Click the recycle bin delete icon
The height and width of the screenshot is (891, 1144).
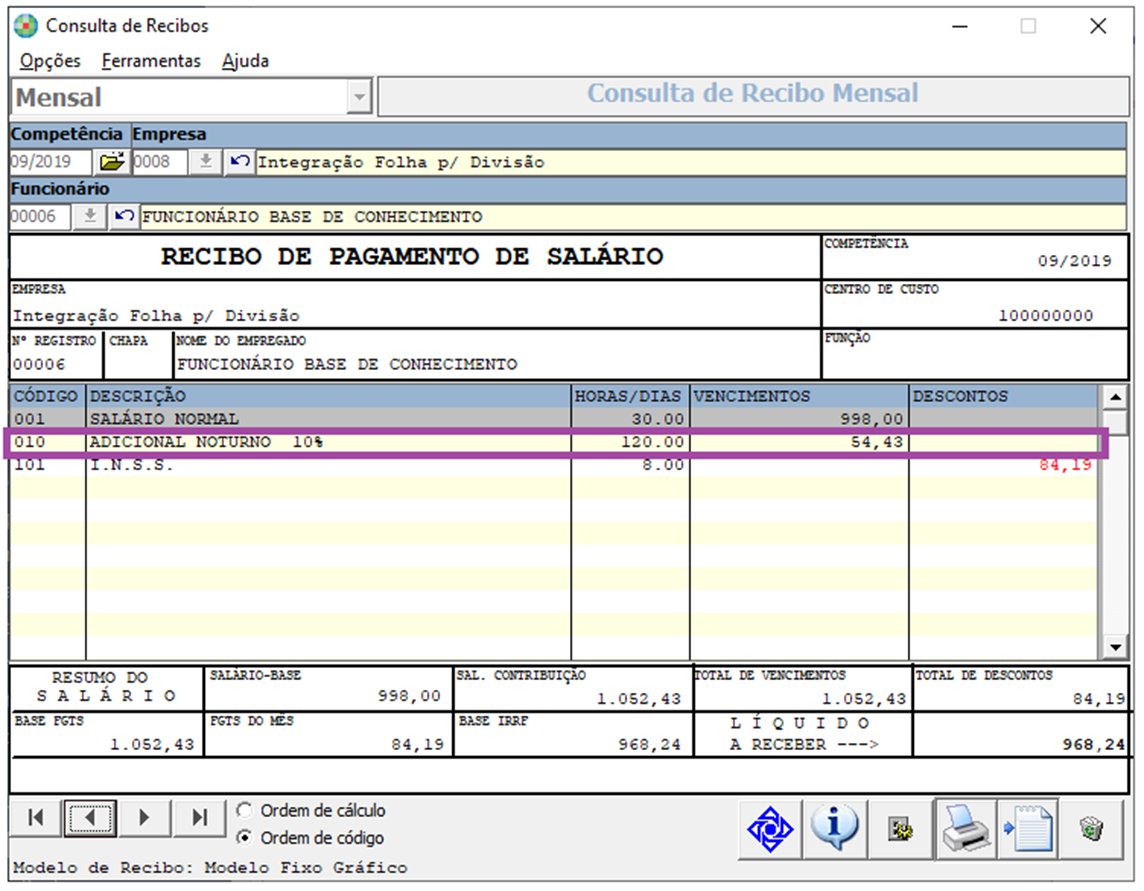(x=1091, y=829)
